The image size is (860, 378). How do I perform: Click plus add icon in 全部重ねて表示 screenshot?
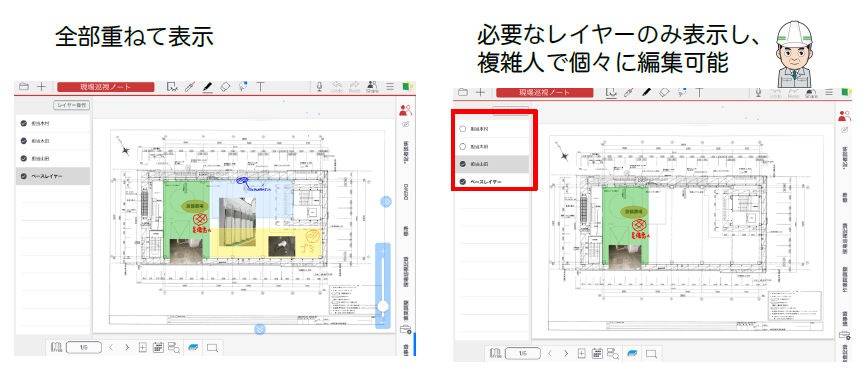click(x=41, y=87)
